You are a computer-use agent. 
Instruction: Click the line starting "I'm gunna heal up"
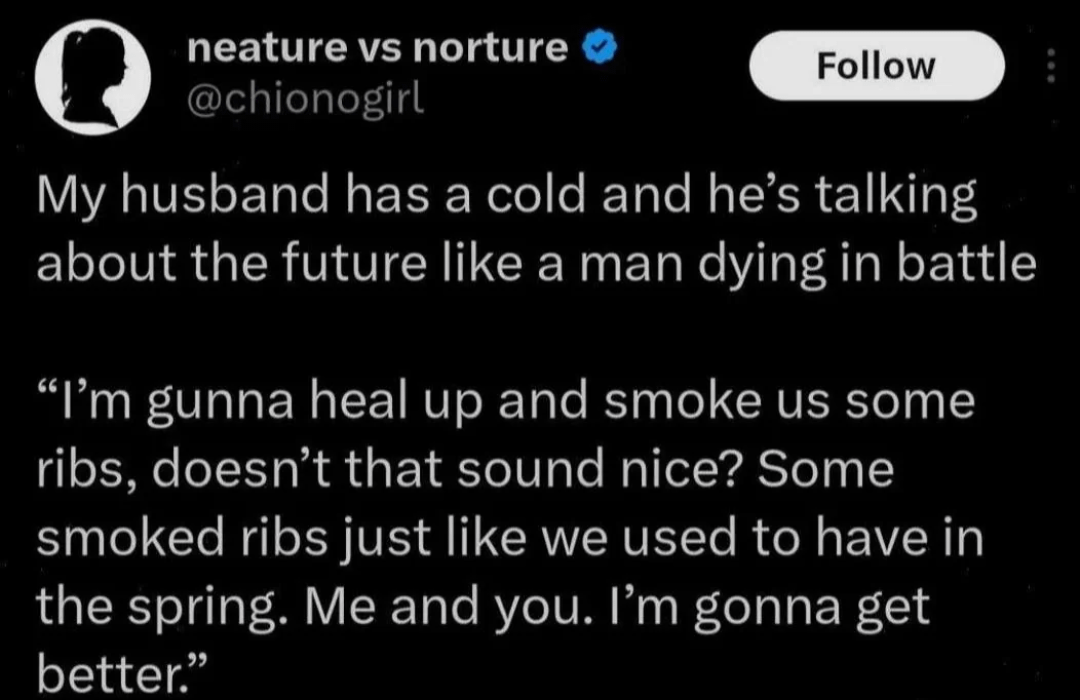click(x=505, y=403)
